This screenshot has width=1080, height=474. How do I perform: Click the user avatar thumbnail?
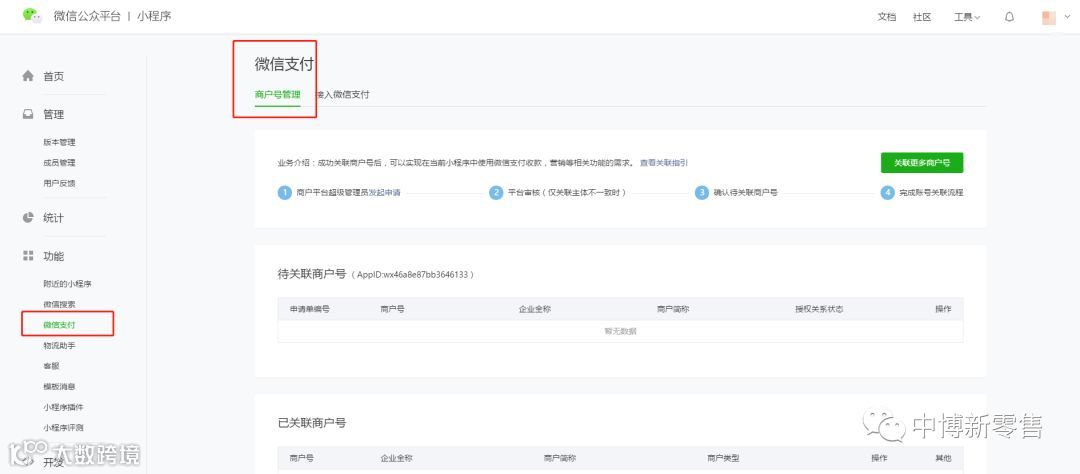(1048, 17)
